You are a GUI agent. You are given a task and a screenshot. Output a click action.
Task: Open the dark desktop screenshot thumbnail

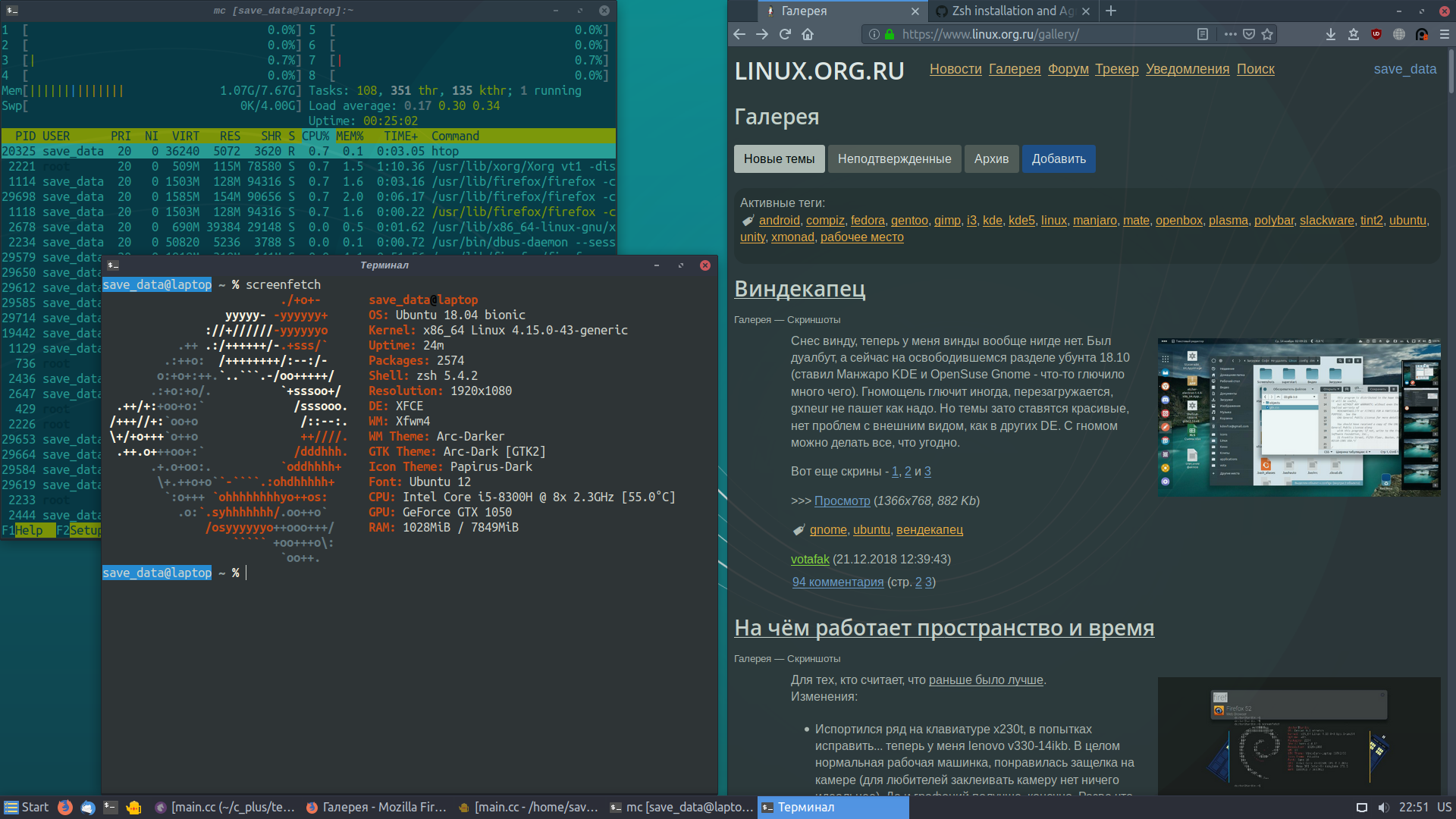pyautogui.click(x=1299, y=736)
